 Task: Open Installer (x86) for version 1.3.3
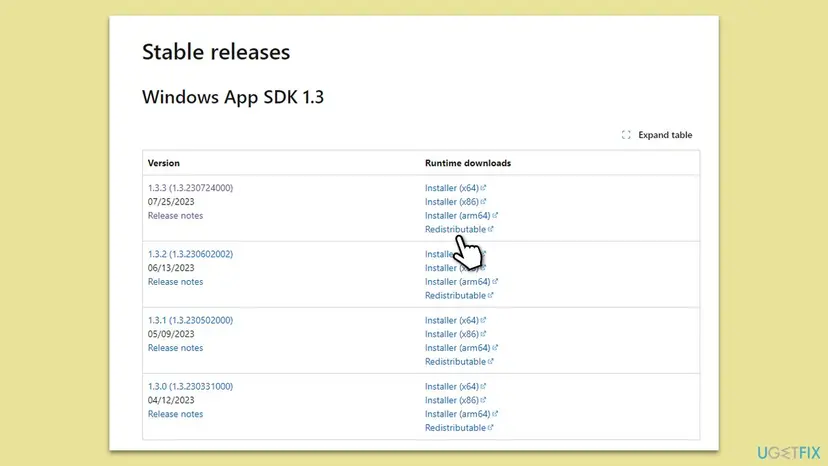click(x=451, y=201)
